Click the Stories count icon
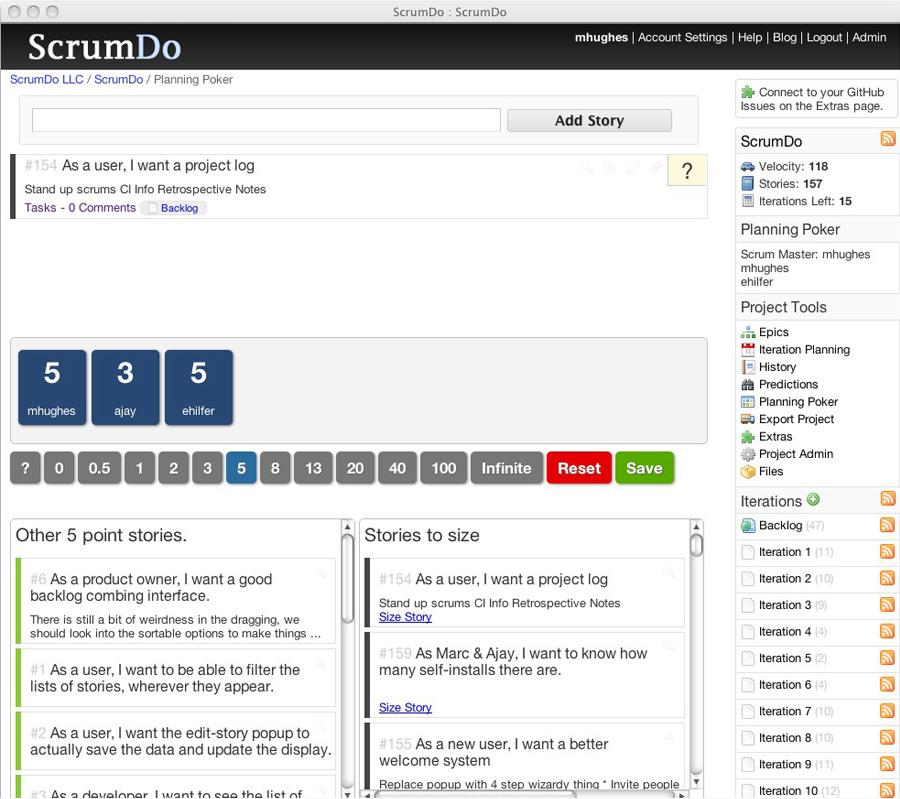The image size is (900, 799). (747, 184)
